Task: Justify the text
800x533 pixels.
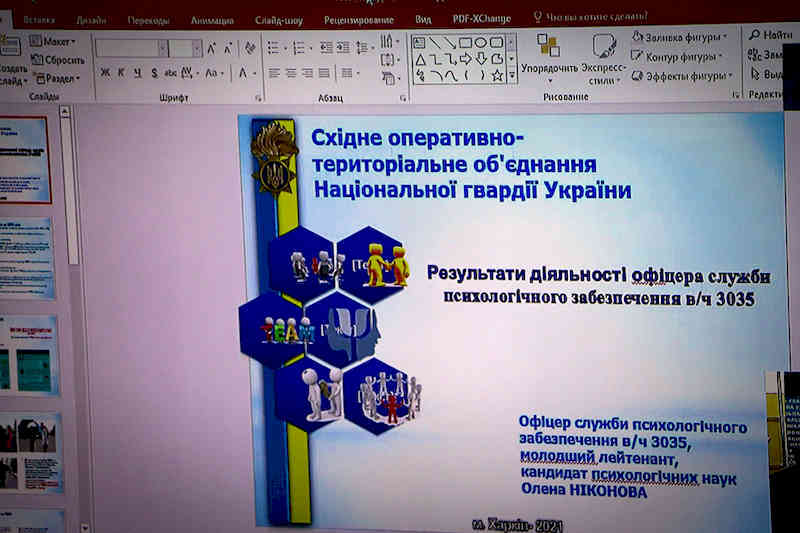Action: click(x=324, y=74)
